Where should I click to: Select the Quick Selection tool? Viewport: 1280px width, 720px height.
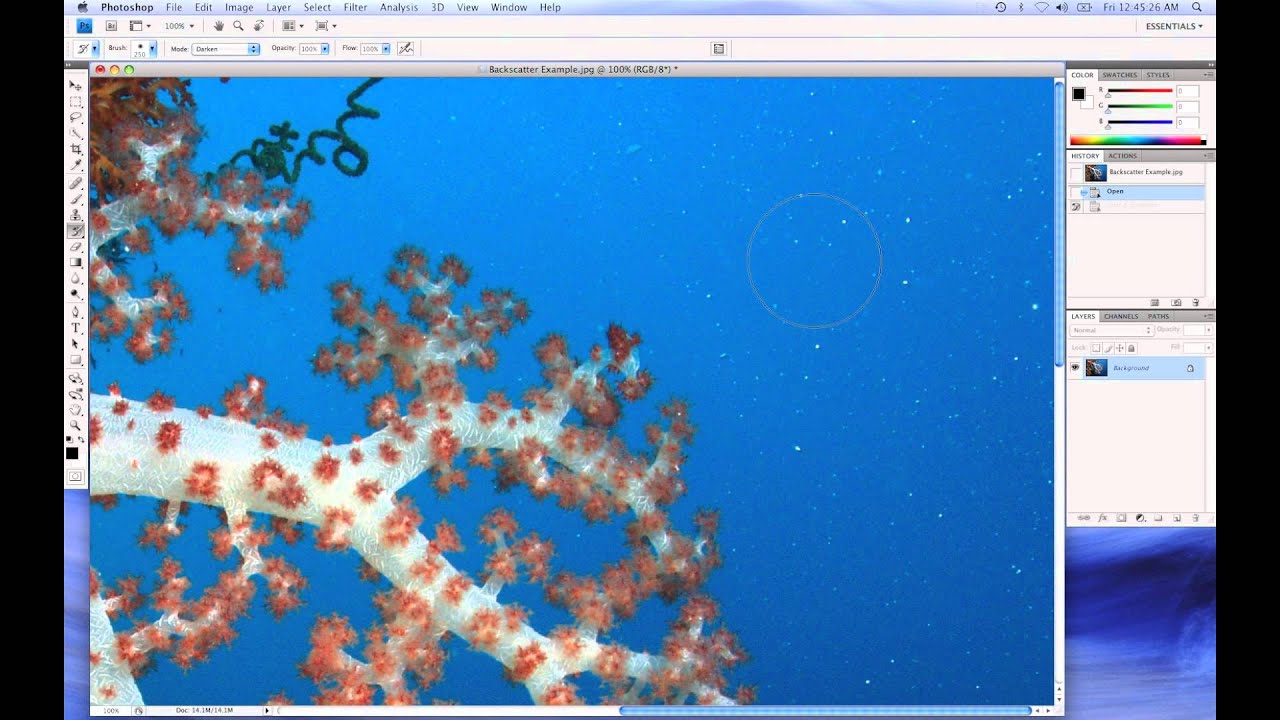coord(76,131)
